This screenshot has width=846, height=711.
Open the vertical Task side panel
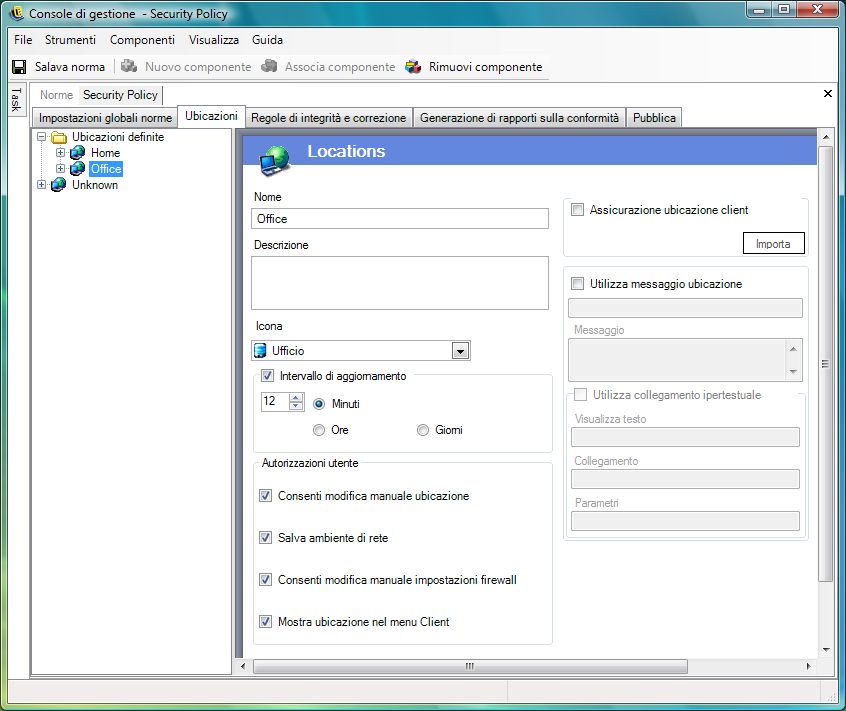click(x=17, y=99)
